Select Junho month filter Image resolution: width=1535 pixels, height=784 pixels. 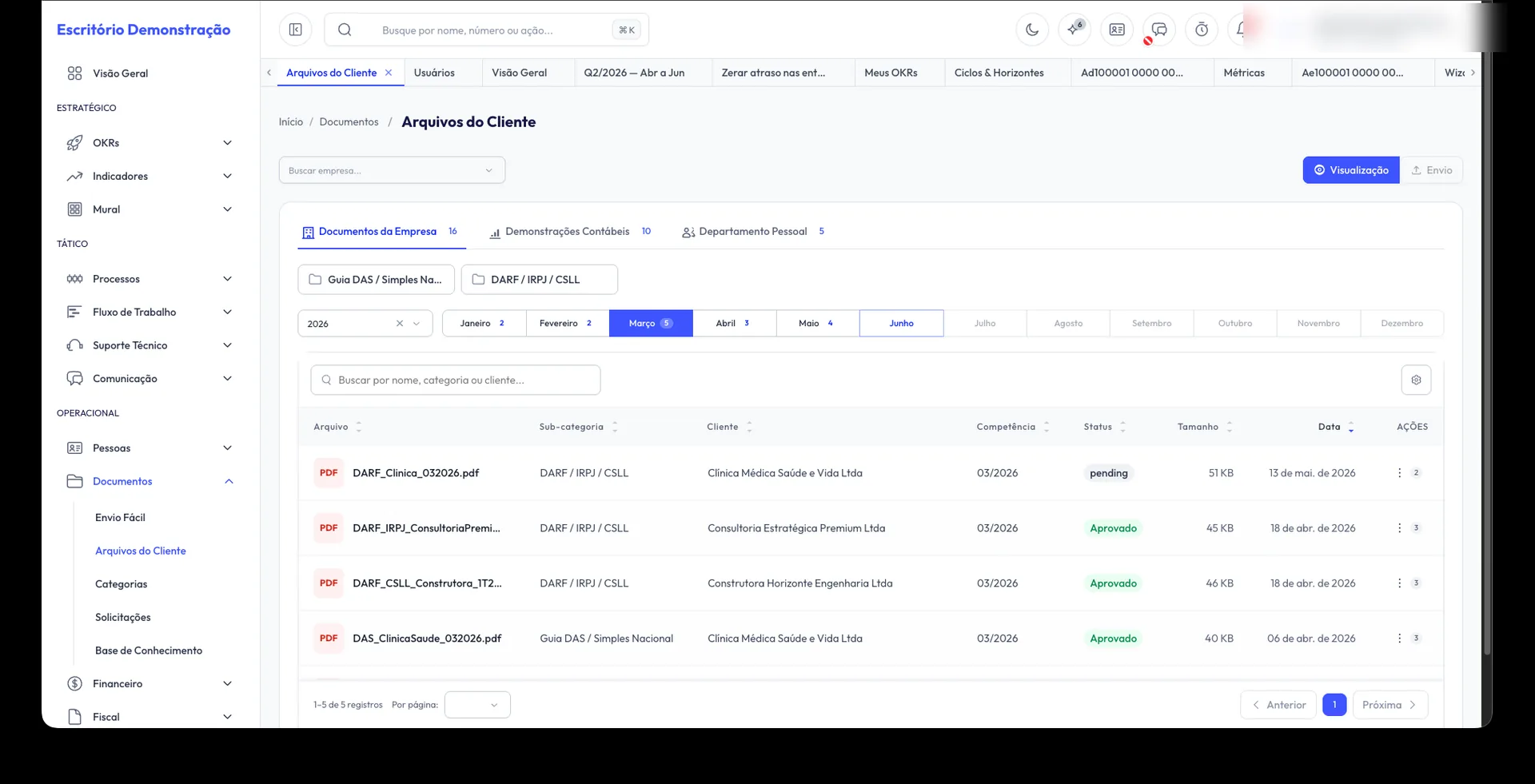pos(901,324)
